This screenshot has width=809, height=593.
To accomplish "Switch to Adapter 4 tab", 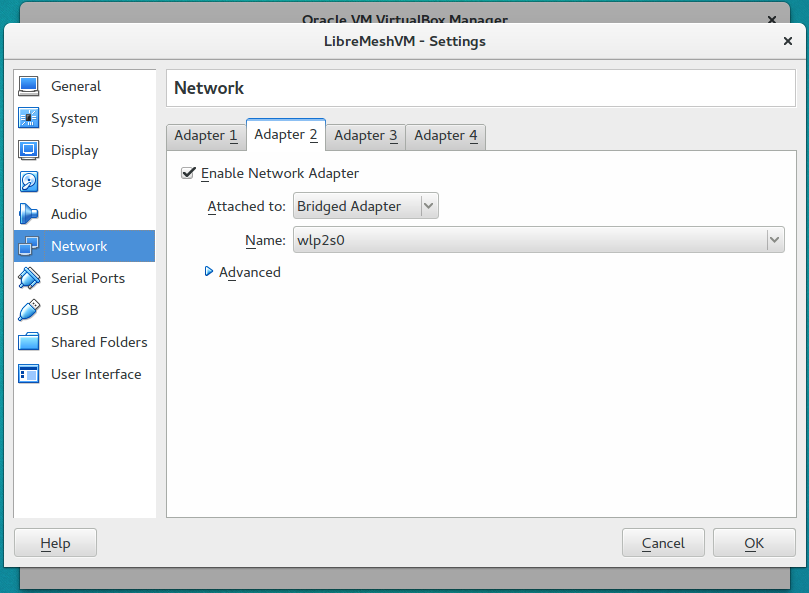I will point(446,136).
